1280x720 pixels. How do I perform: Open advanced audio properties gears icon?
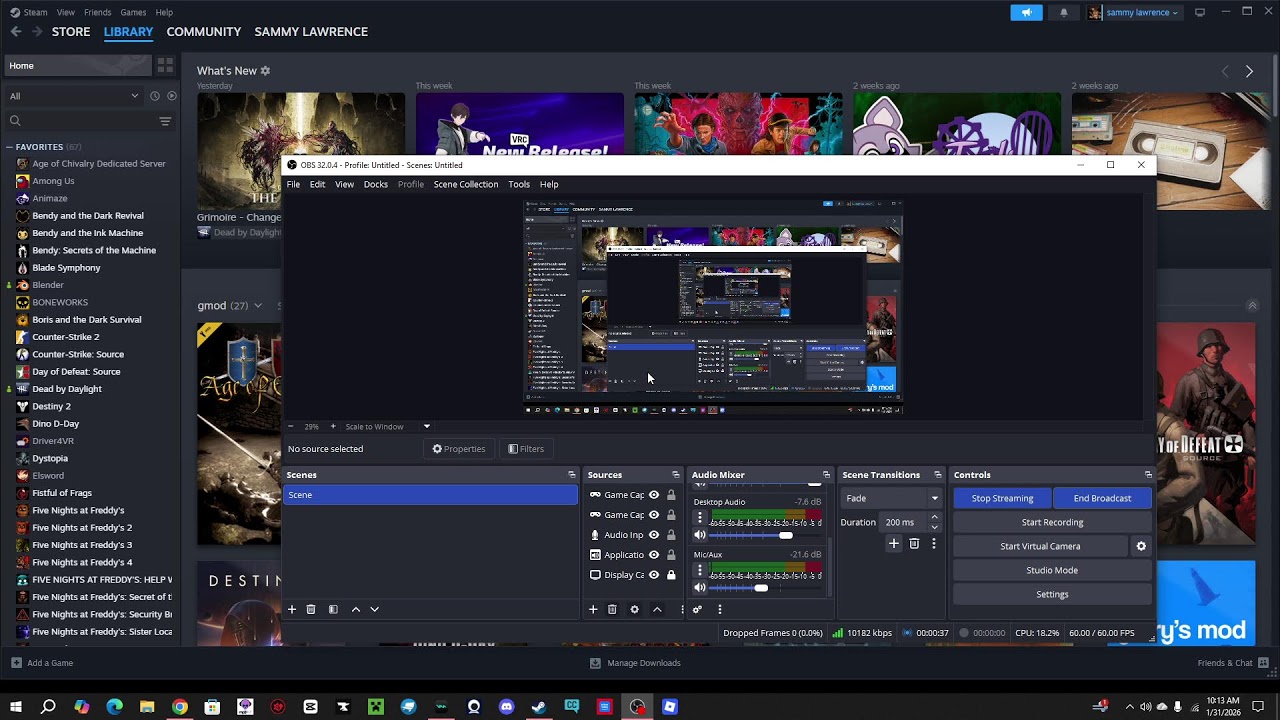(x=697, y=609)
